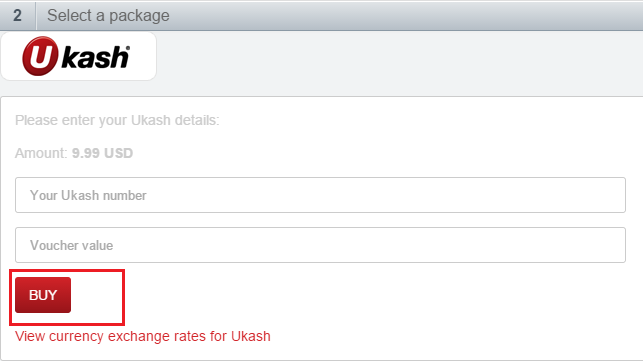The image size is (643, 361).
Task: Click the 'Select a package' step title
Action: pyautogui.click(x=108, y=16)
